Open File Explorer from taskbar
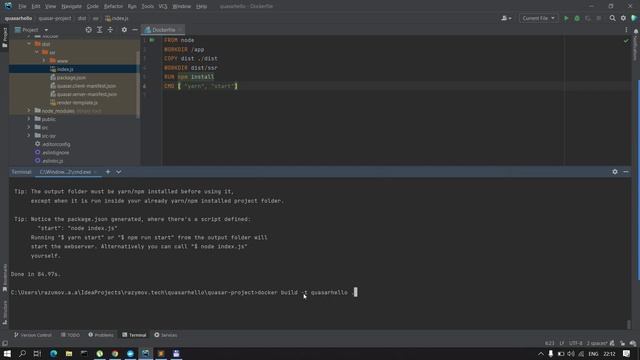The width and height of the screenshot is (640, 360). point(69,353)
